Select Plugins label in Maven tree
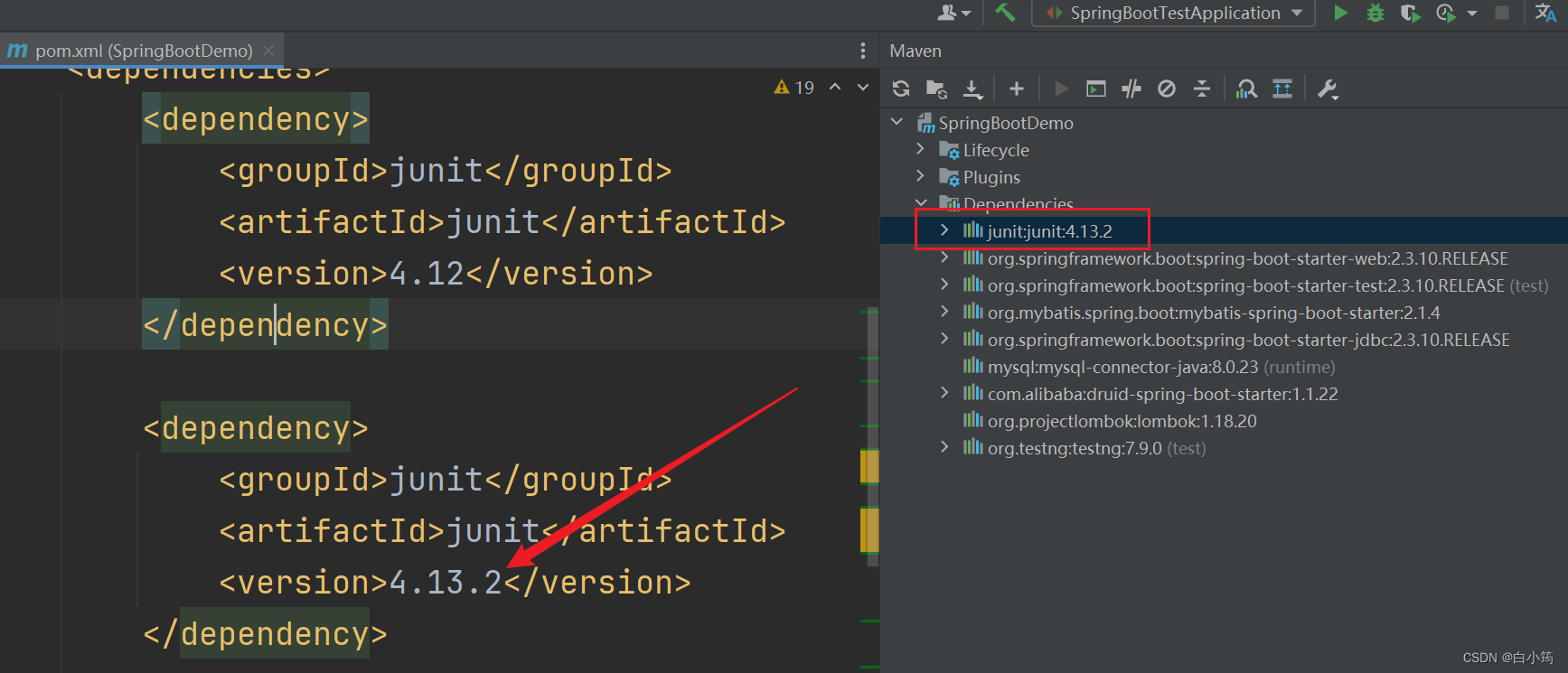The image size is (1568, 673). pos(991,177)
